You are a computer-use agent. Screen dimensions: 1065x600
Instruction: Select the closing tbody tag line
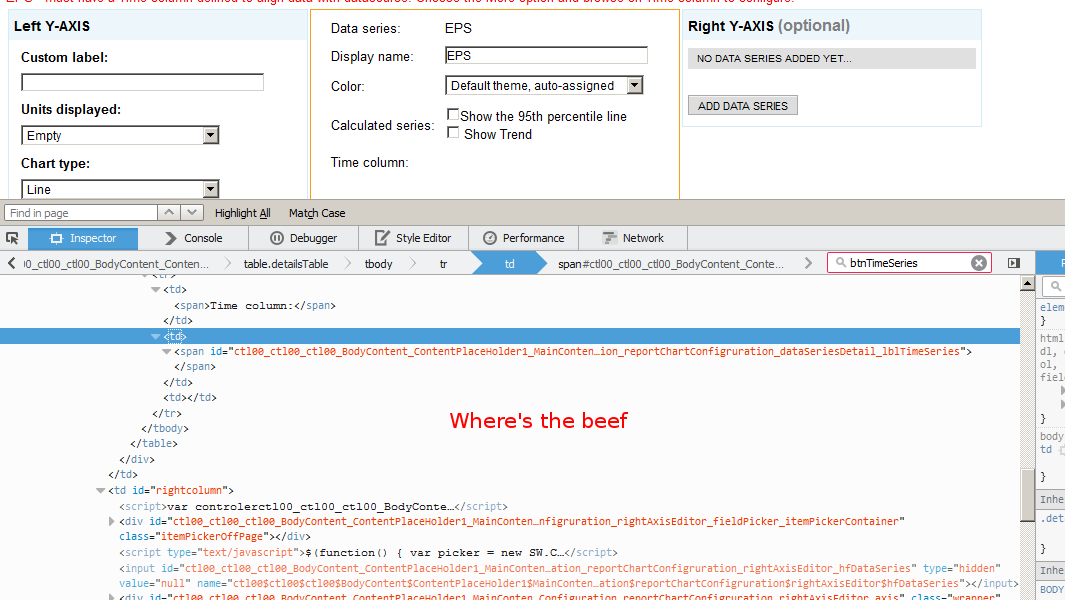(165, 429)
